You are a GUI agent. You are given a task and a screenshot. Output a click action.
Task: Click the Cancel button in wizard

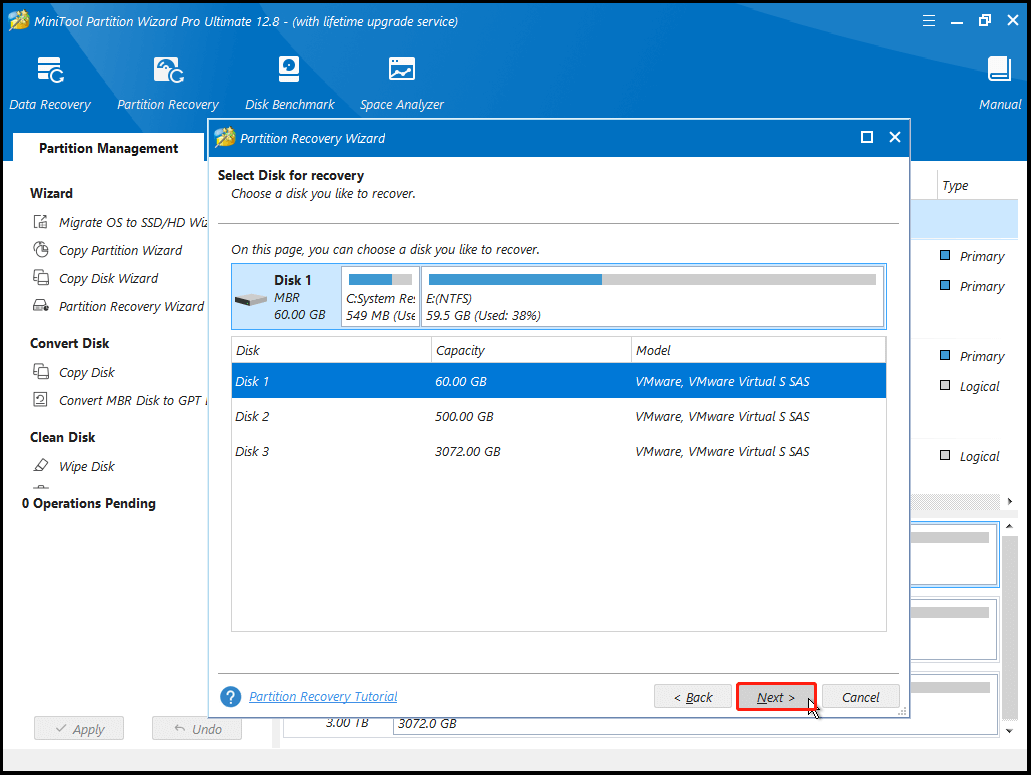[860, 697]
